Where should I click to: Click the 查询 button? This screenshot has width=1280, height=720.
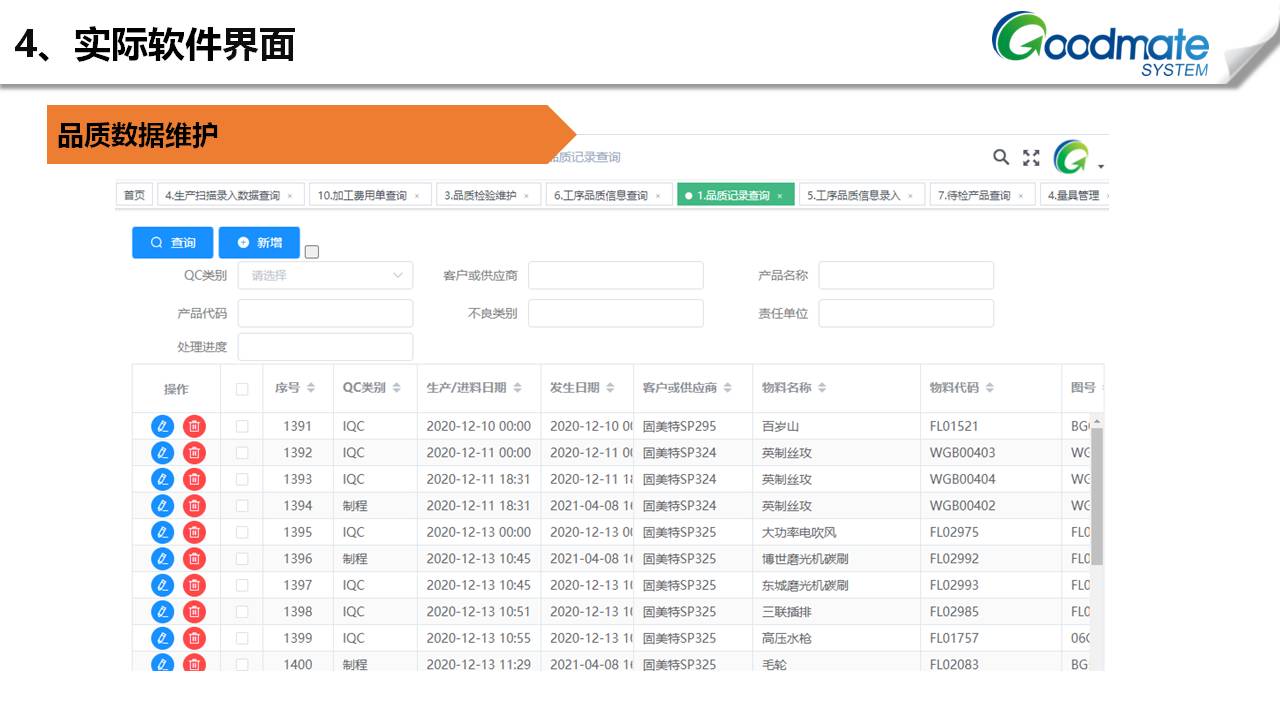173,243
